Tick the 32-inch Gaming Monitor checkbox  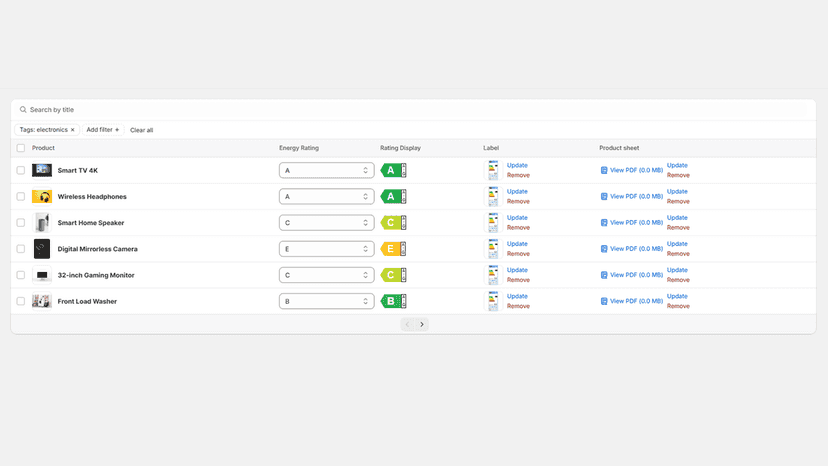[x=21, y=275]
